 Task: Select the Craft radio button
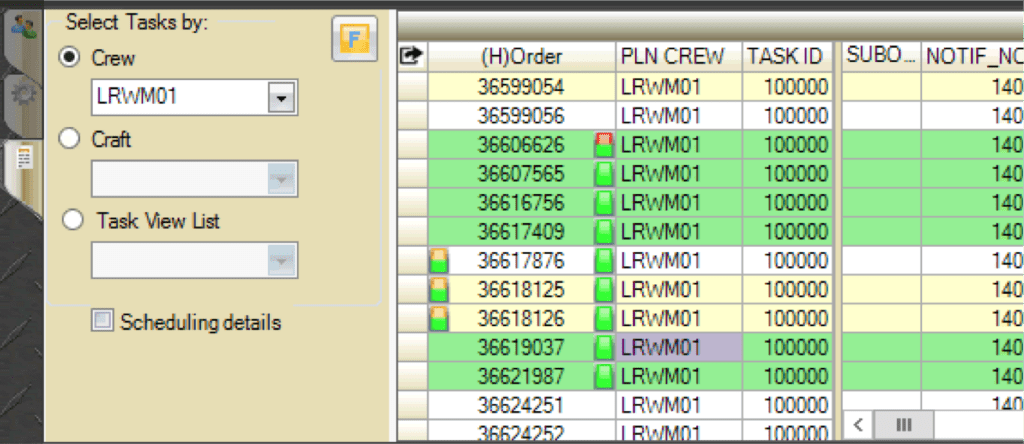70,140
